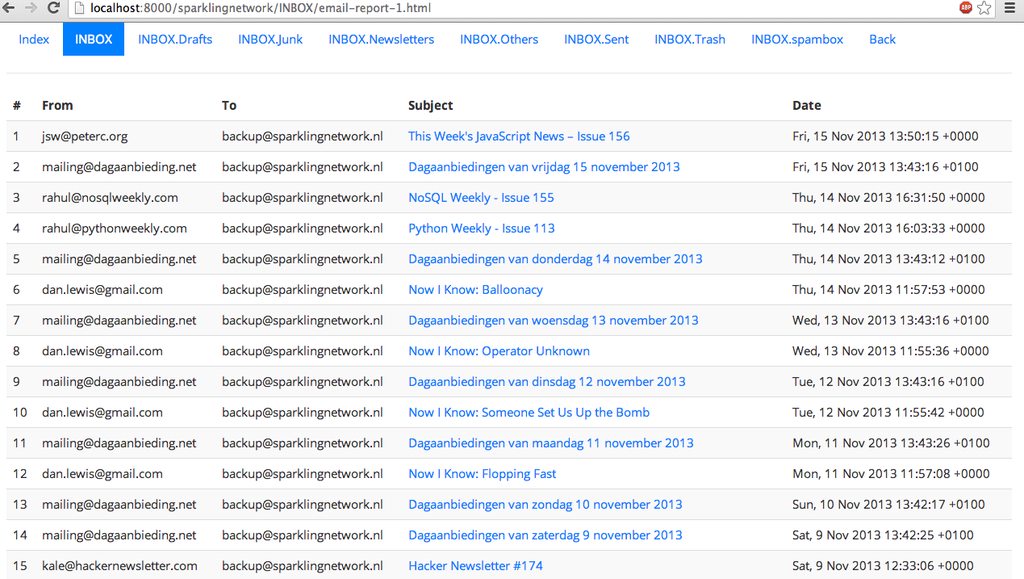Select sender rahul@pythonweekly.com

[114, 228]
